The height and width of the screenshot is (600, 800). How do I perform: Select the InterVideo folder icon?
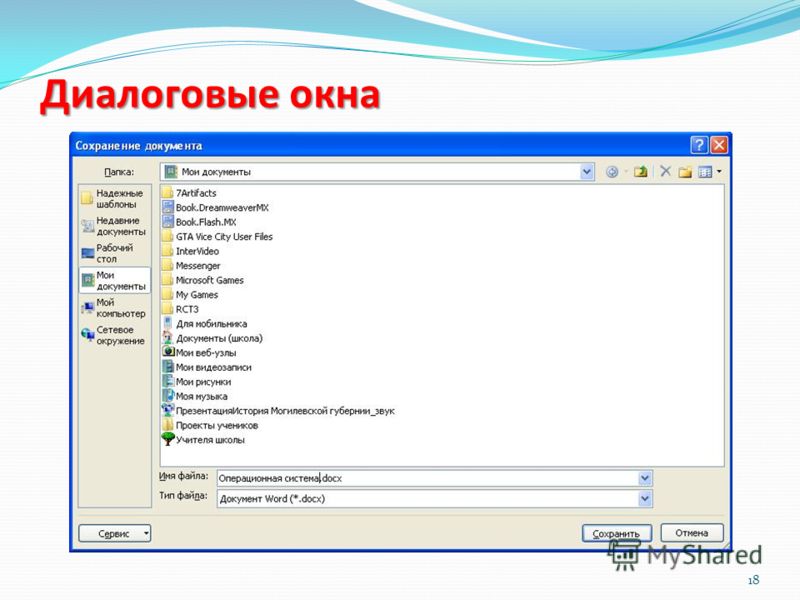pyautogui.click(x=167, y=251)
